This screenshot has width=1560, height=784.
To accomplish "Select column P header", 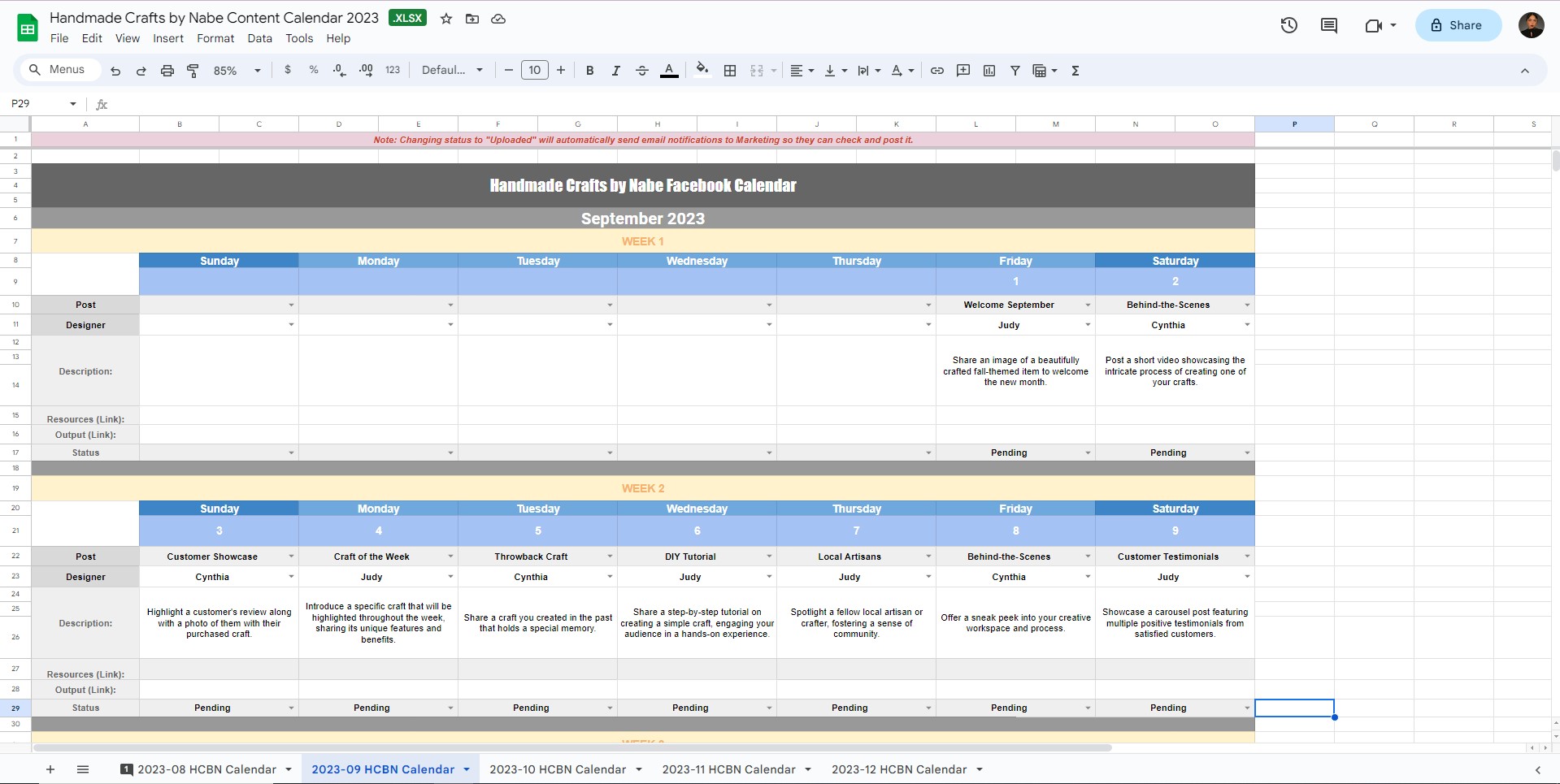I will click(x=1294, y=124).
